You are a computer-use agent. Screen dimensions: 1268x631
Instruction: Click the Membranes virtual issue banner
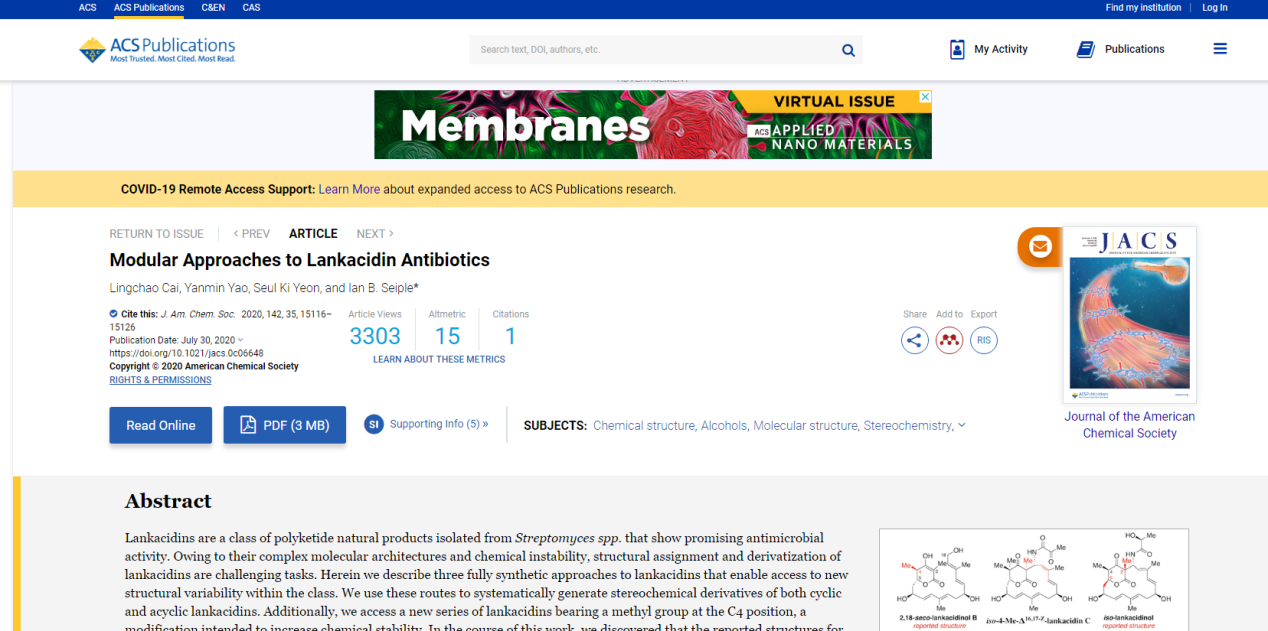(x=653, y=125)
